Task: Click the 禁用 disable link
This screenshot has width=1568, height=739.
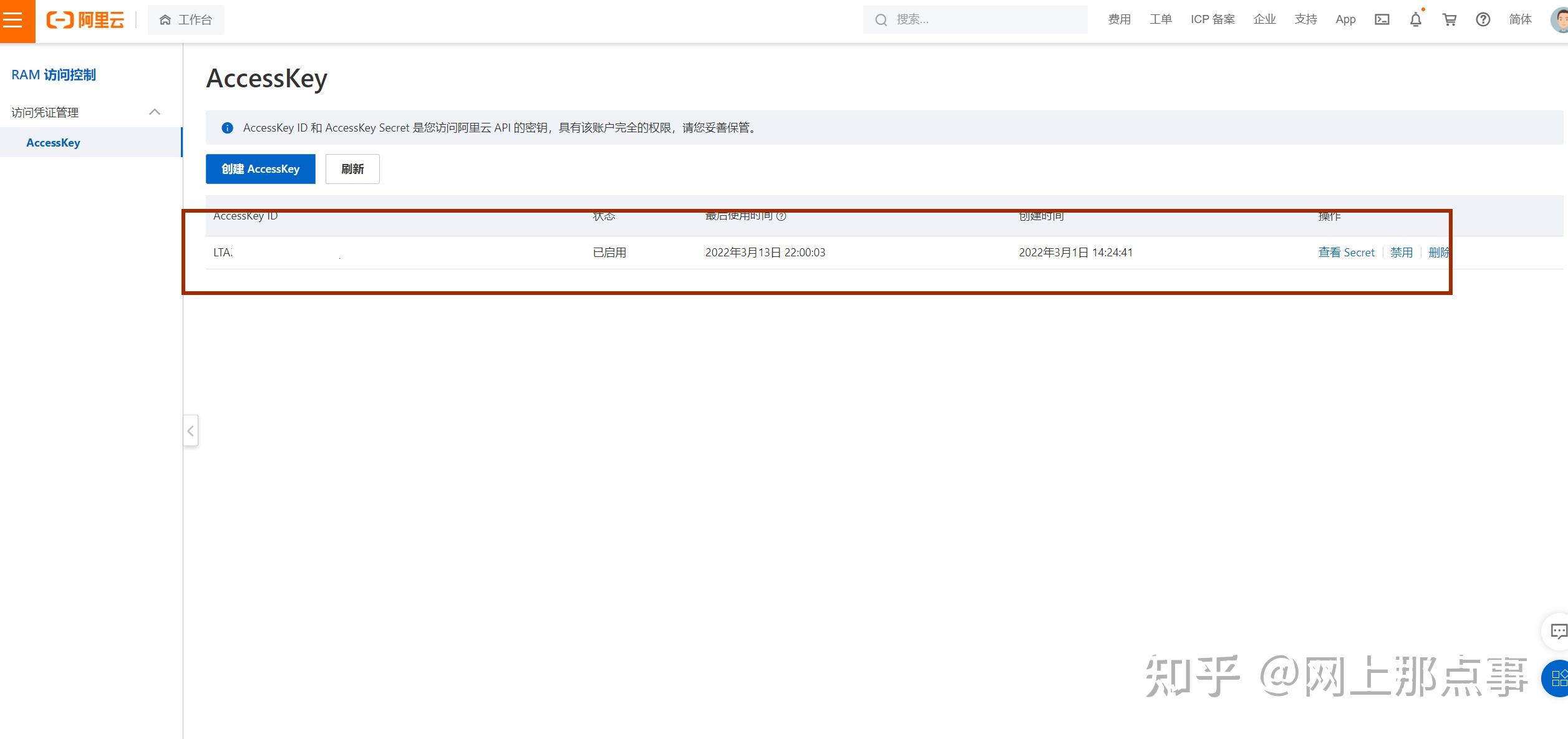Action: coord(1401,253)
